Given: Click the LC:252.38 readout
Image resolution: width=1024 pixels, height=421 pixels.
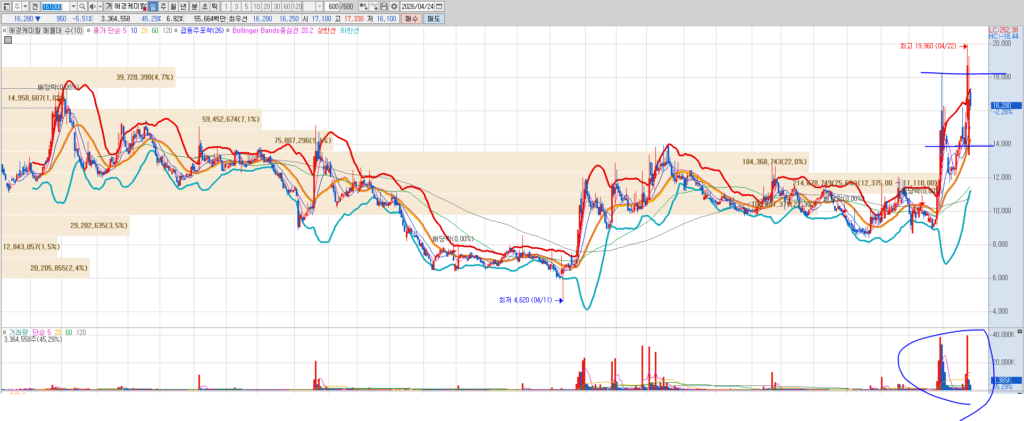Looking at the screenshot, I should (1003, 30).
